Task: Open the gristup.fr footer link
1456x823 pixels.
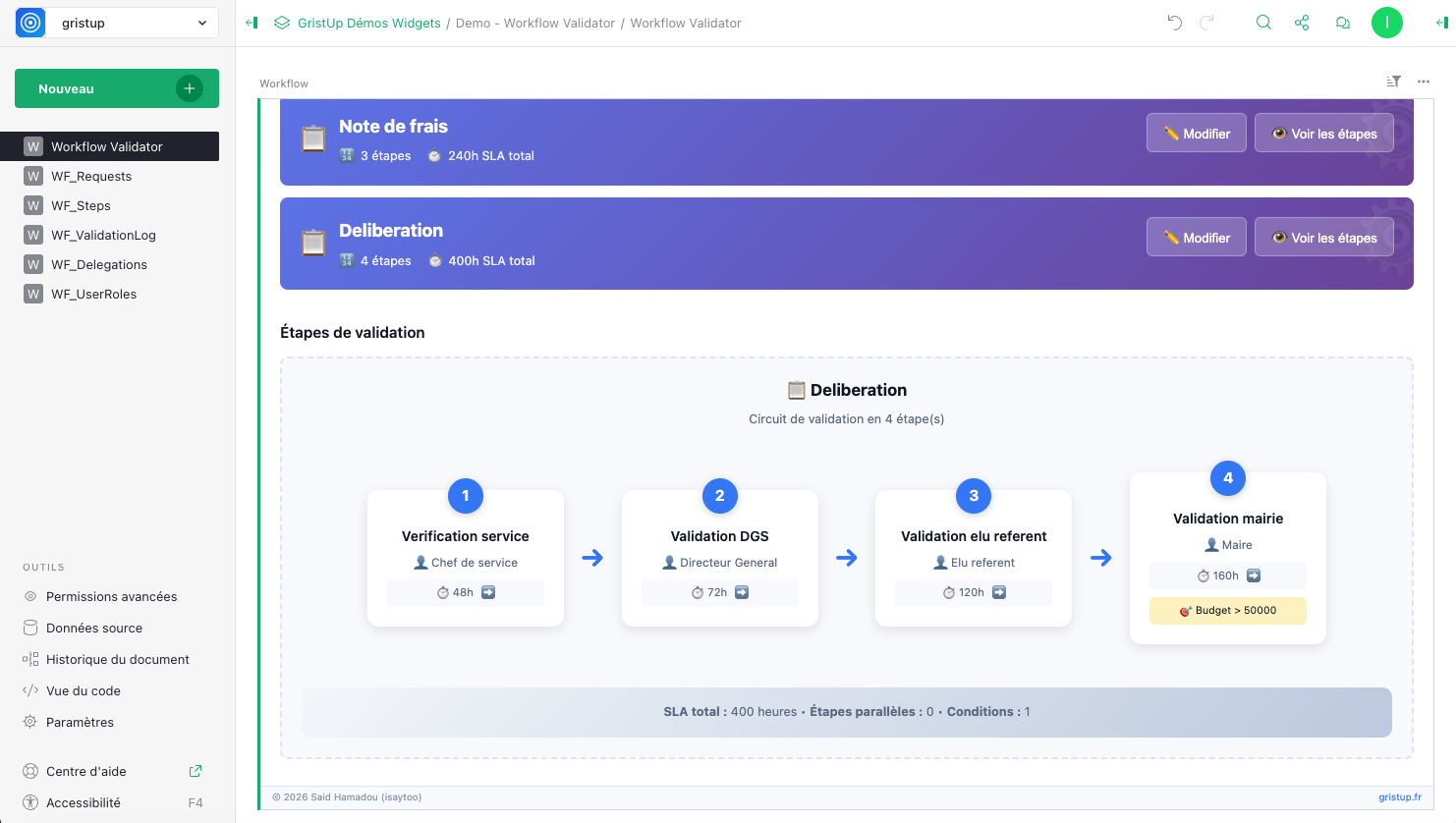Action: [1399, 796]
